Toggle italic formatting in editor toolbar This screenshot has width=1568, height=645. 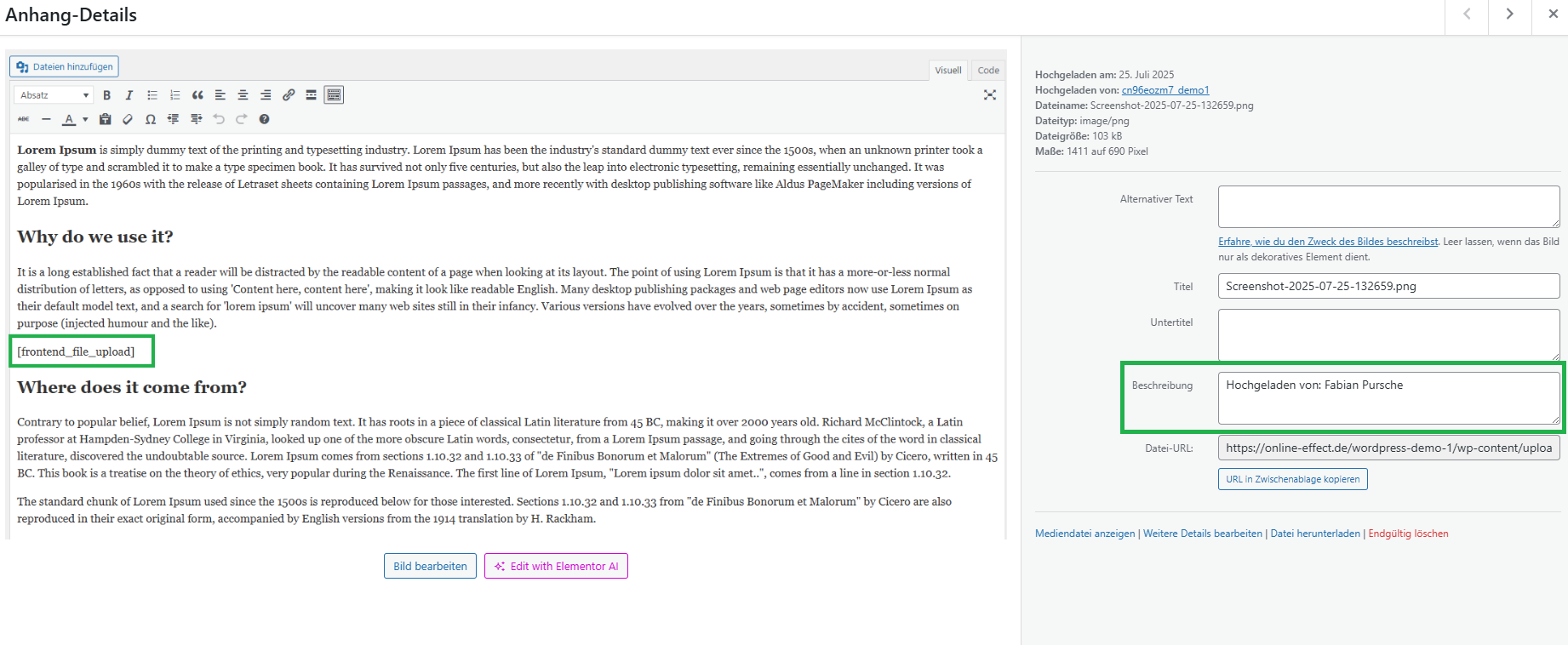[129, 95]
